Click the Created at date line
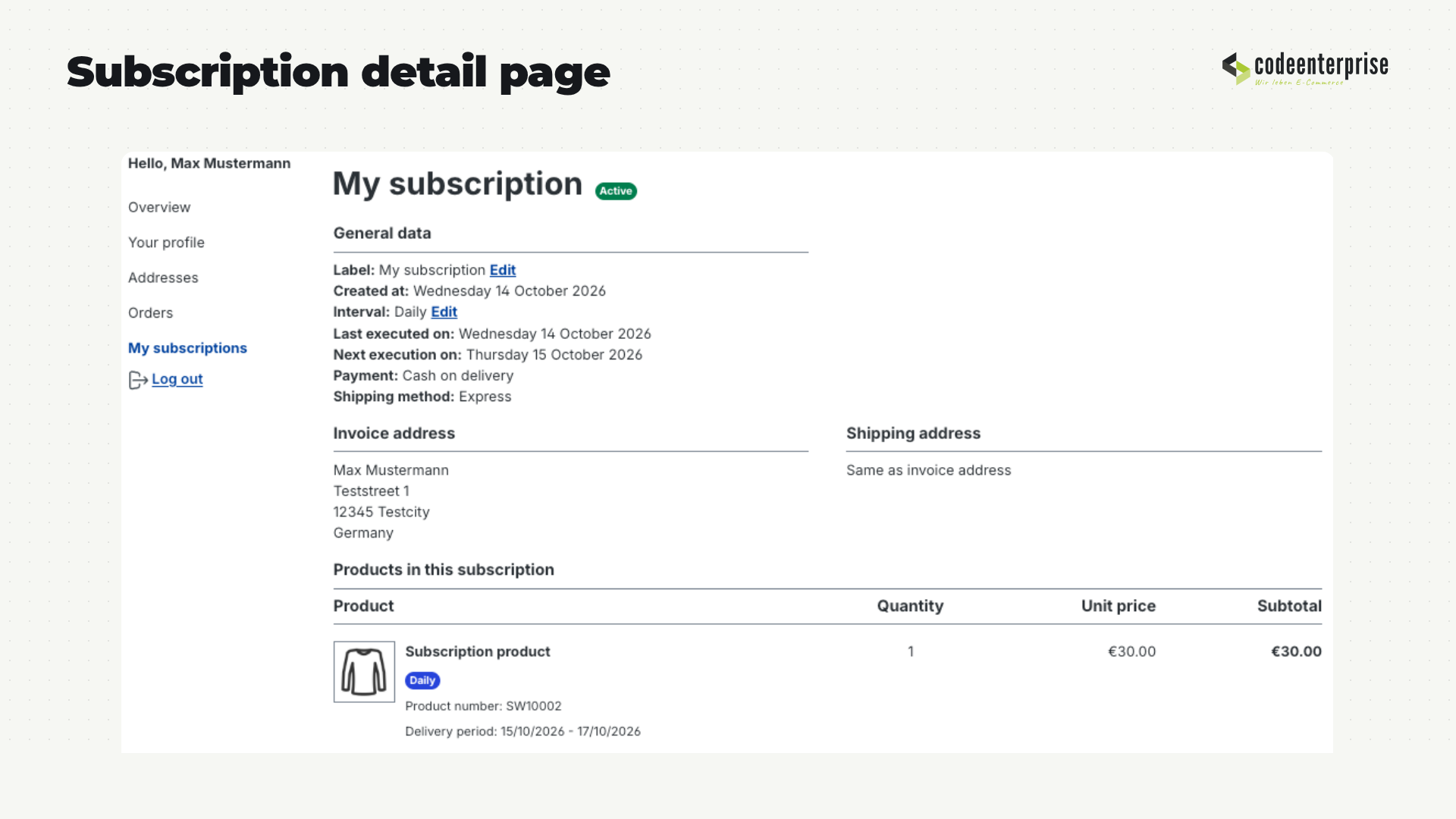This screenshot has width=1456, height=819. [469, 291]
